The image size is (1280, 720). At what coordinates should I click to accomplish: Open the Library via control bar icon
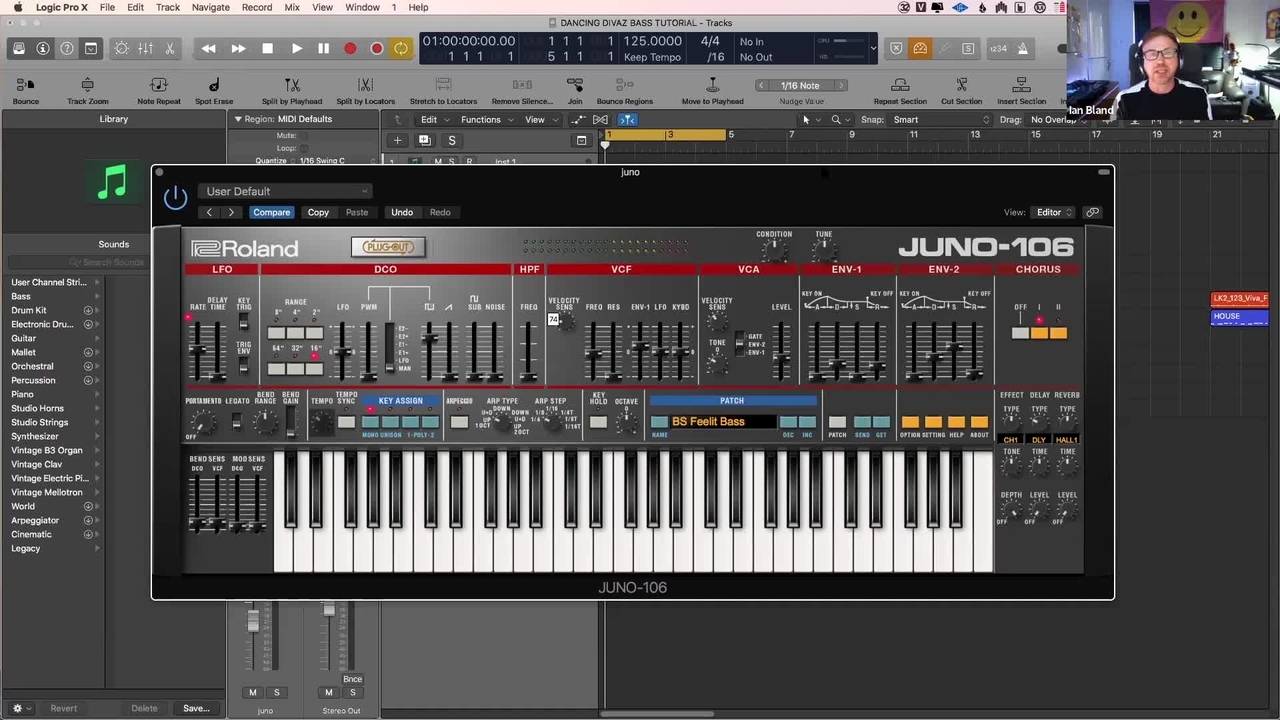pyautogui.click(x=19, y=48)
